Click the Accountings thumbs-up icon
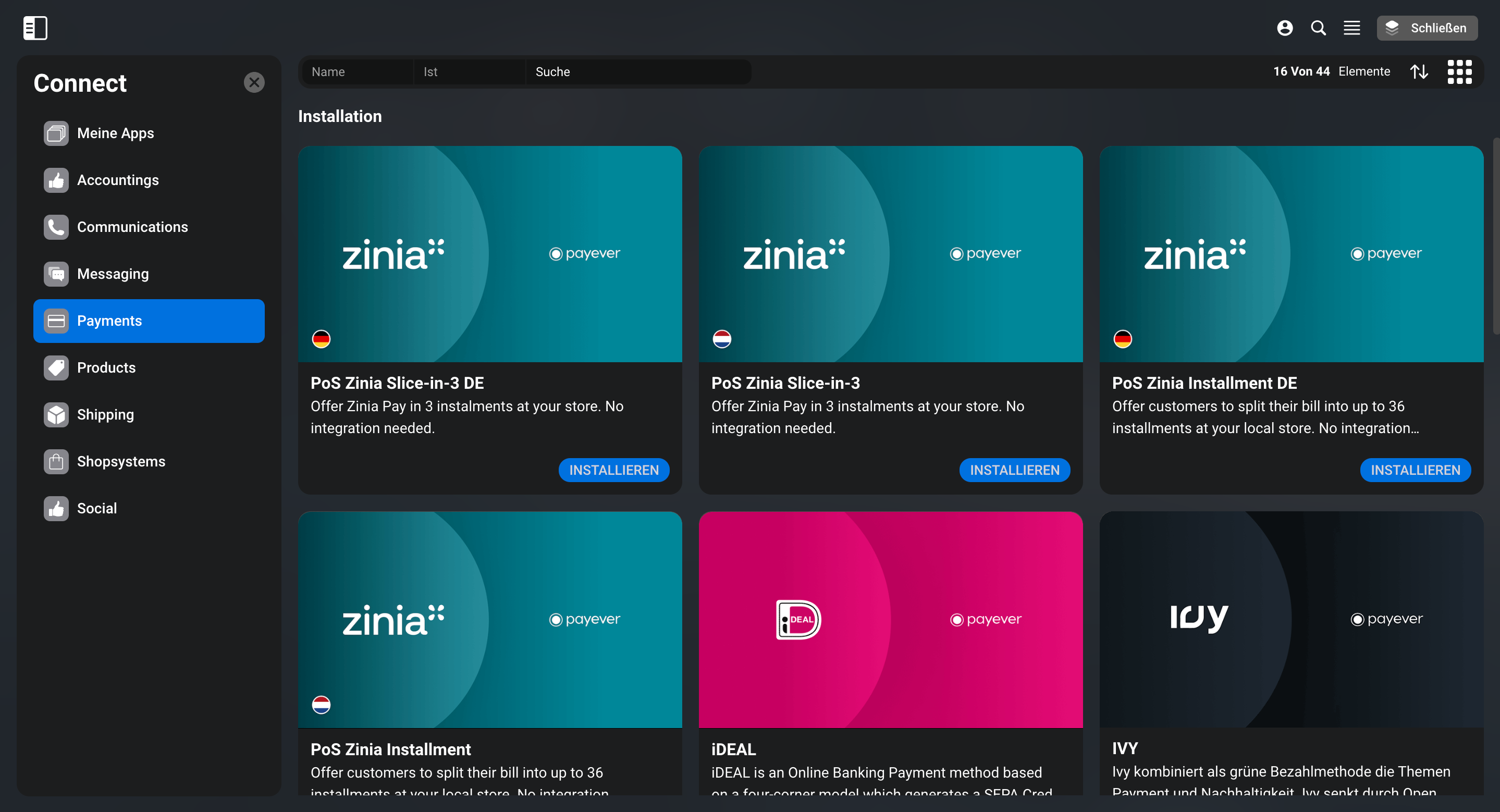Image resolution: width=1500 pixels, height=812 pixels. pos(56,180)
